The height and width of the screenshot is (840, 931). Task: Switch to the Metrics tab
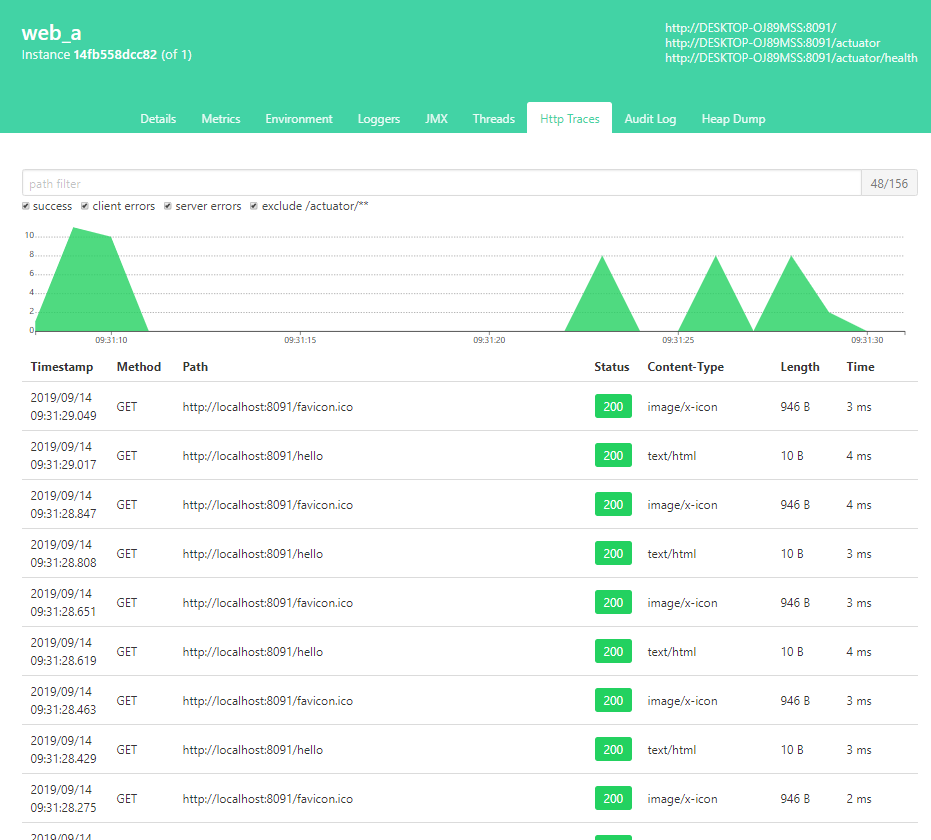click(221, 119)
